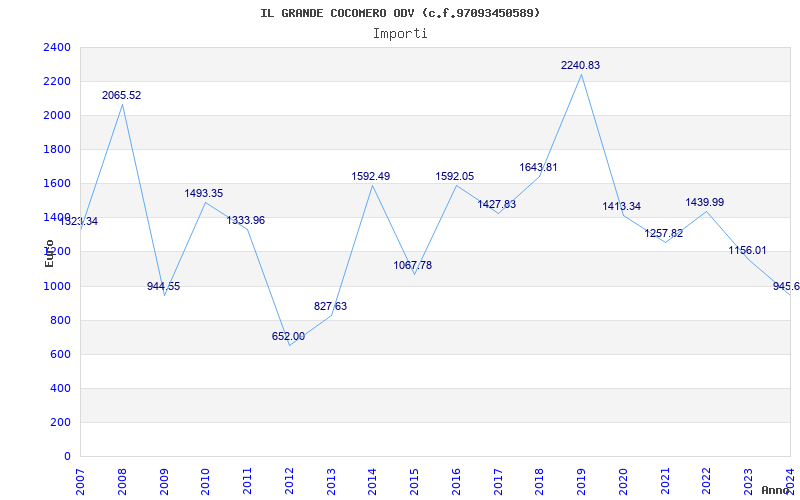The width and height of the screenshot is (800, 500).
Task: Select the 2000 y-axis value
Action: (57, 115)
